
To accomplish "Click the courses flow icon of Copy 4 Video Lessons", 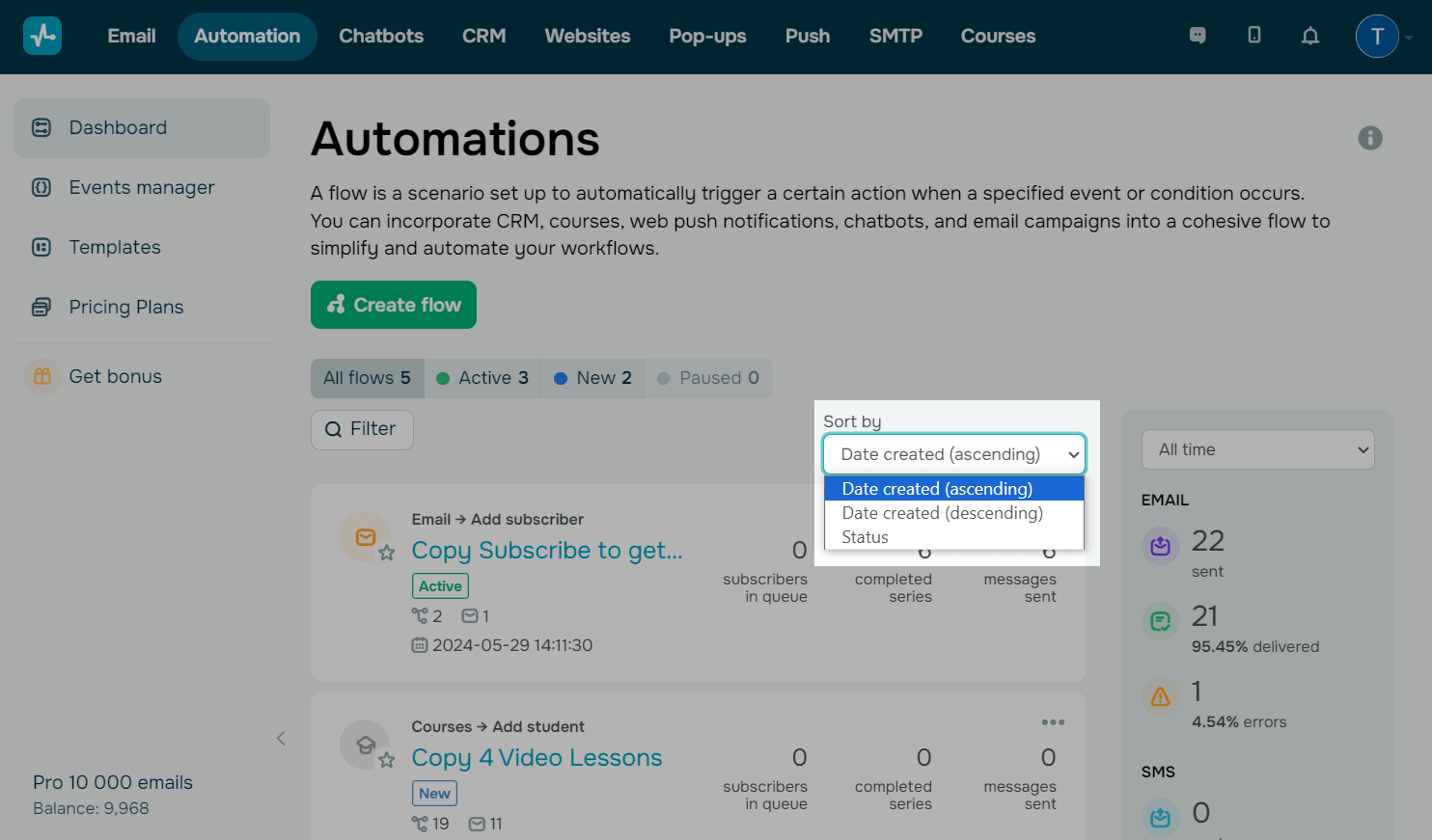I will click(365, 744).
